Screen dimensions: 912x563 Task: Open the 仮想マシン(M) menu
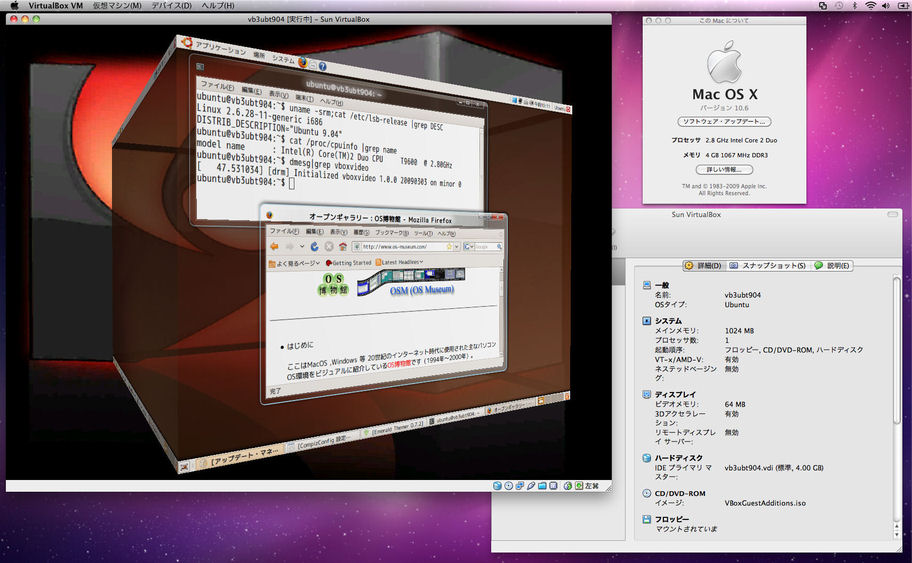[117, 5]
